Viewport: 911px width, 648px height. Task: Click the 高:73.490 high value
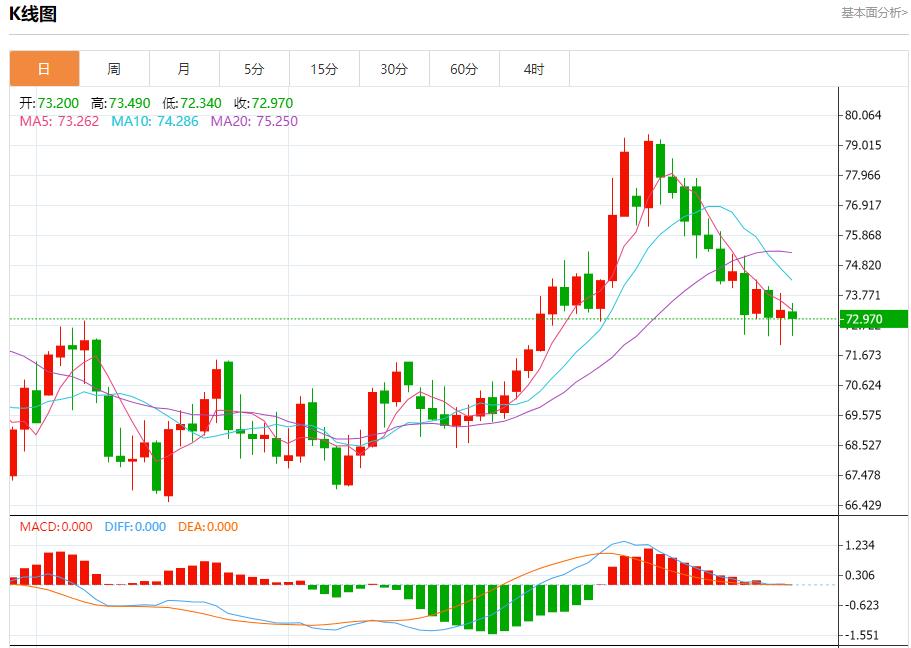[x=120, y=103]
